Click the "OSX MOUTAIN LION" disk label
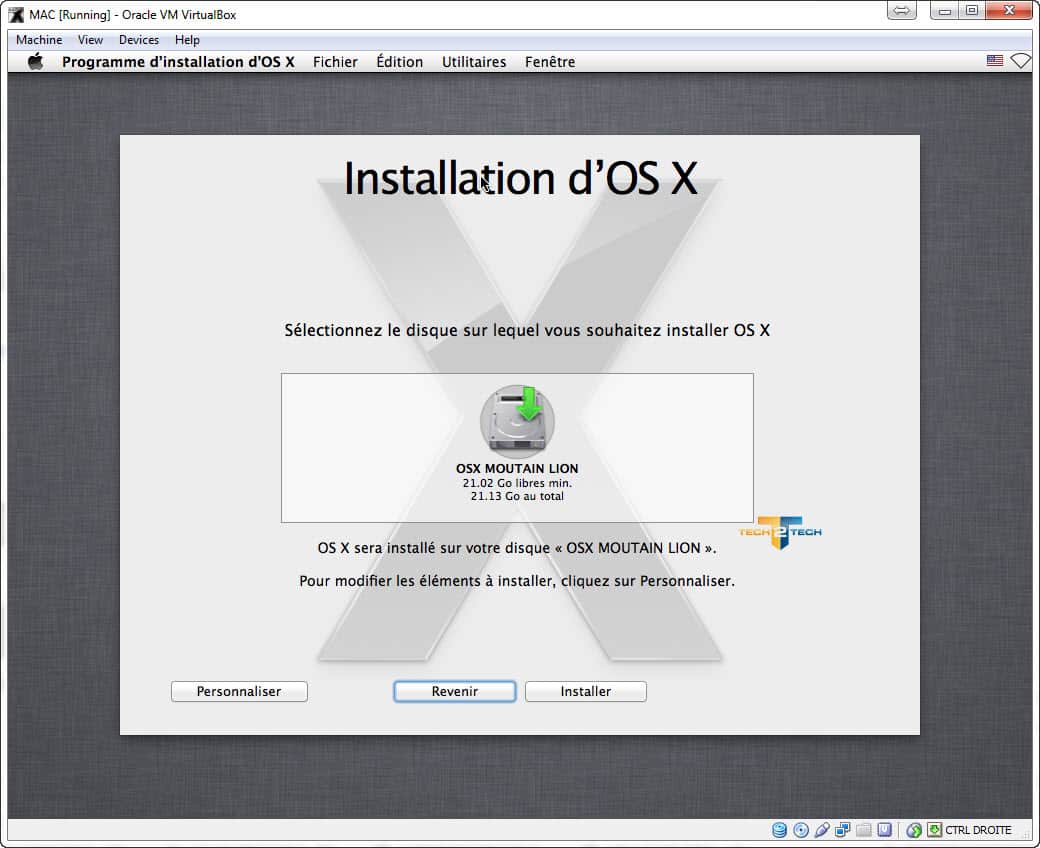The width and height of the screenshot is (1040, 848). tap(517, 468)
